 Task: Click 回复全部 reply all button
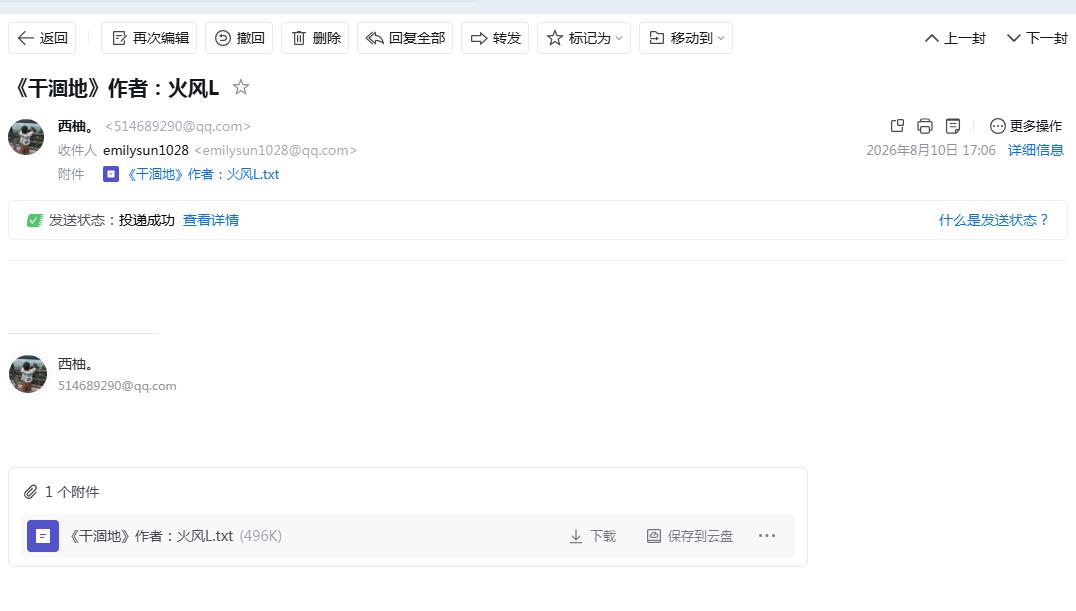(x=405, y=38)
